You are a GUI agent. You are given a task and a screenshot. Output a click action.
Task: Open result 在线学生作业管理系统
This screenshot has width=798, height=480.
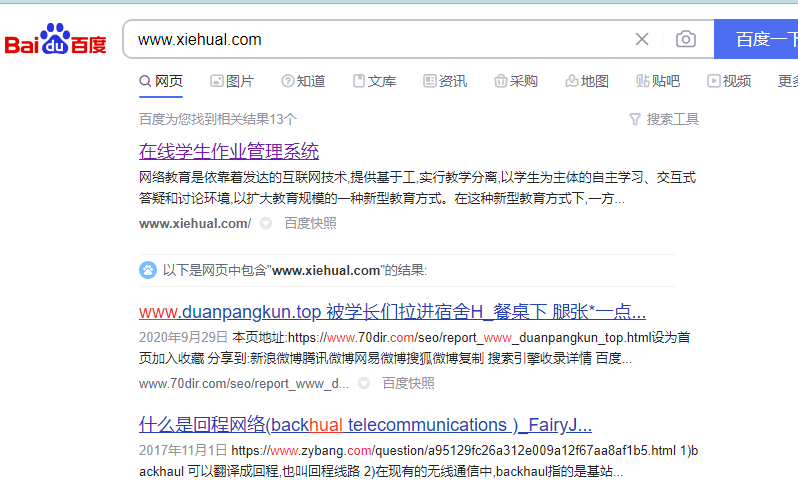point(229,151)
